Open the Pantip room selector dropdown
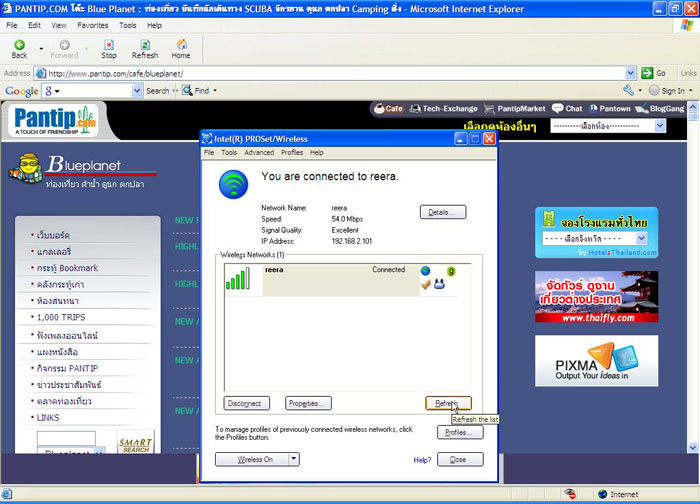The image size is (700, 504). click(608, 126)
